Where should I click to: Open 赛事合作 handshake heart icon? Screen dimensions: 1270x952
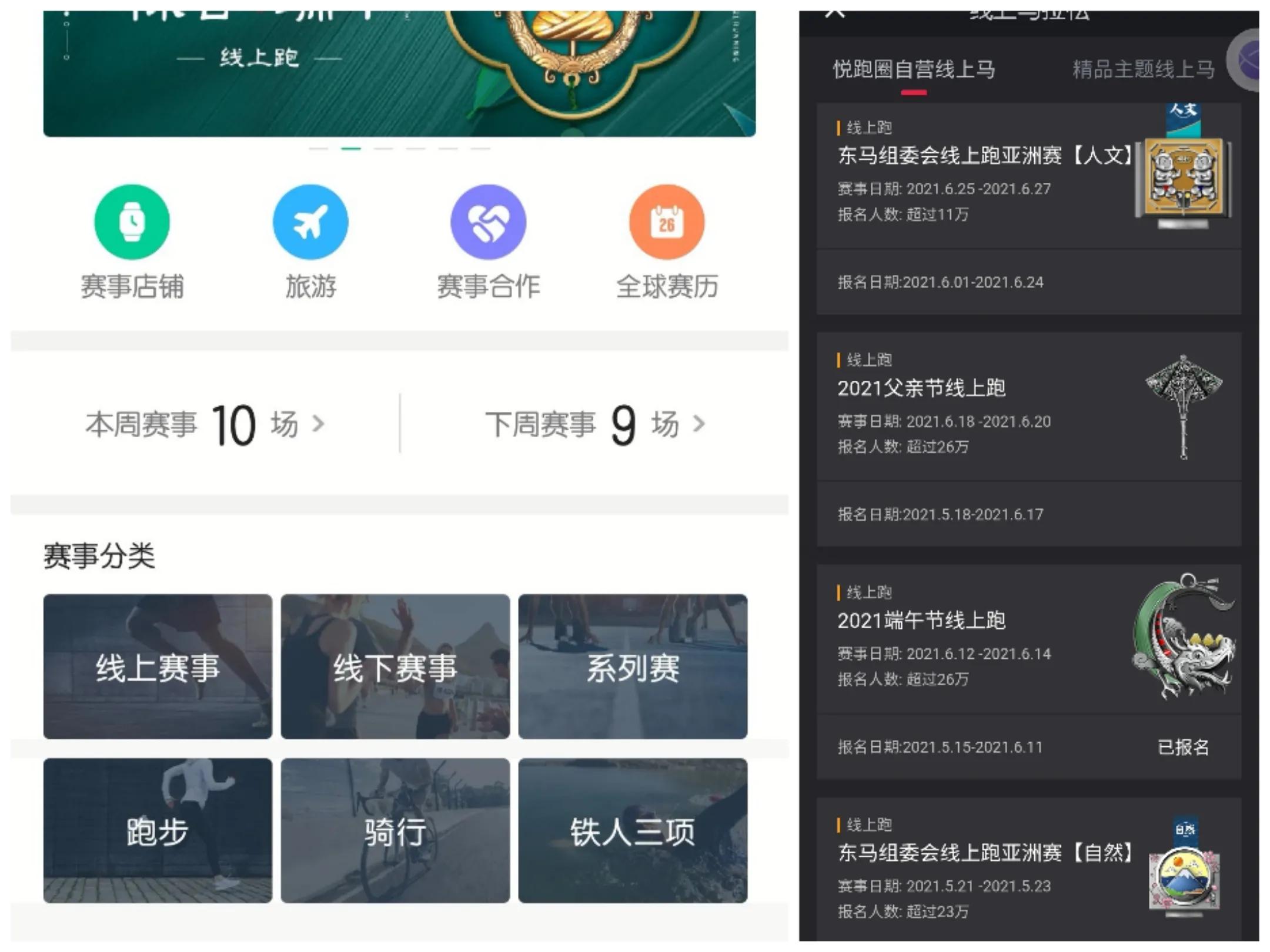pyautogui.click(x=488, y=222)
